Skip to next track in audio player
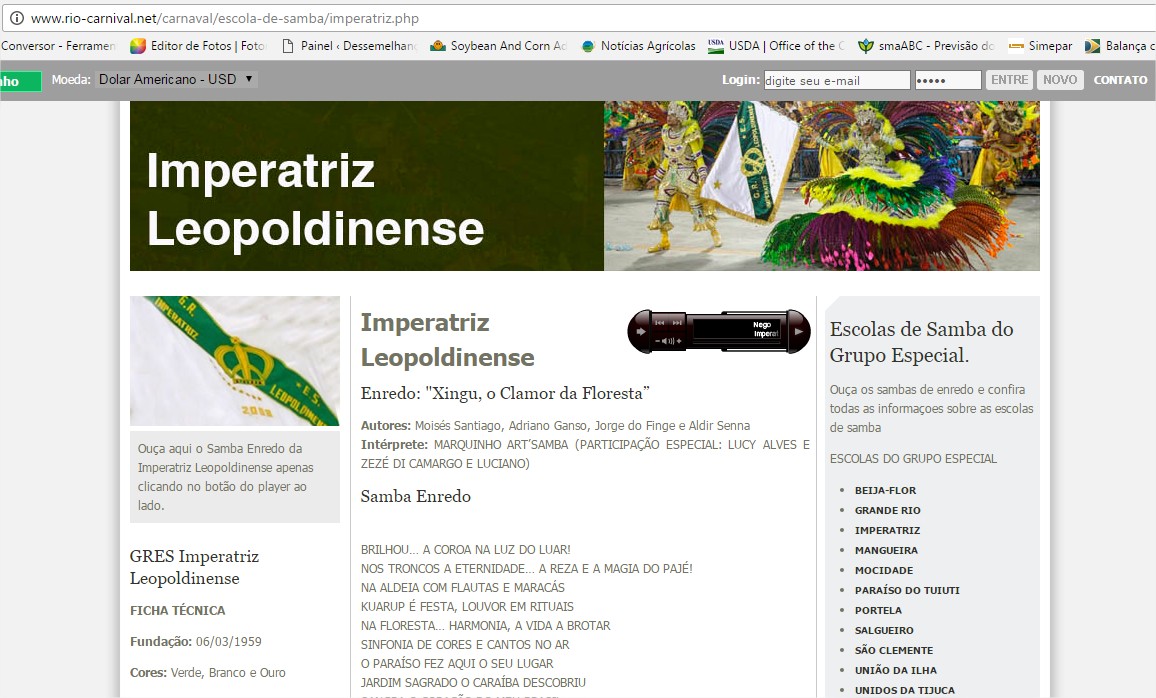The width and height of the screenshot is (1156, 698). [677, 323]
